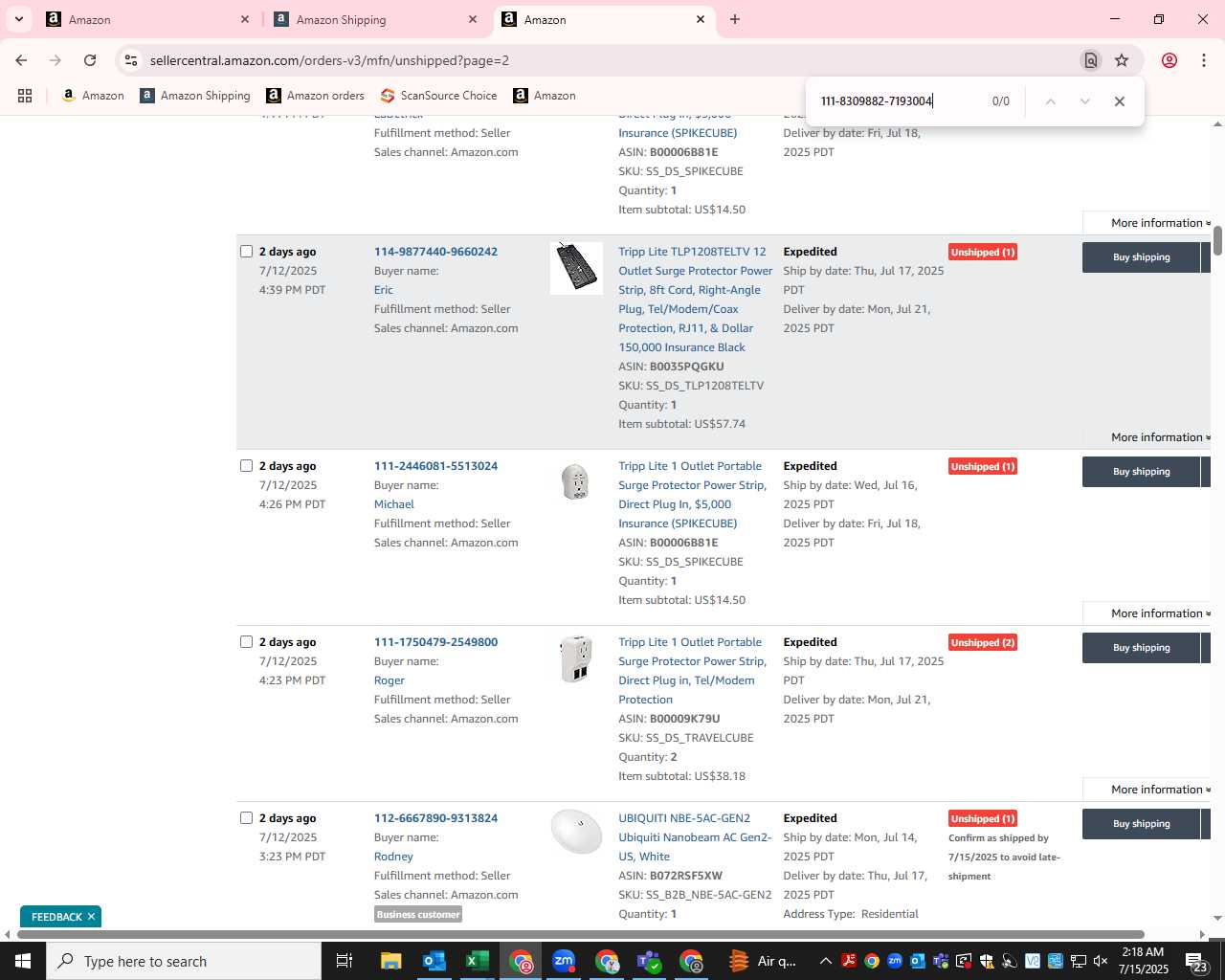Go to next find result arrow
The height and width of the screenshot is (980, 1225).
(1084, 101)
